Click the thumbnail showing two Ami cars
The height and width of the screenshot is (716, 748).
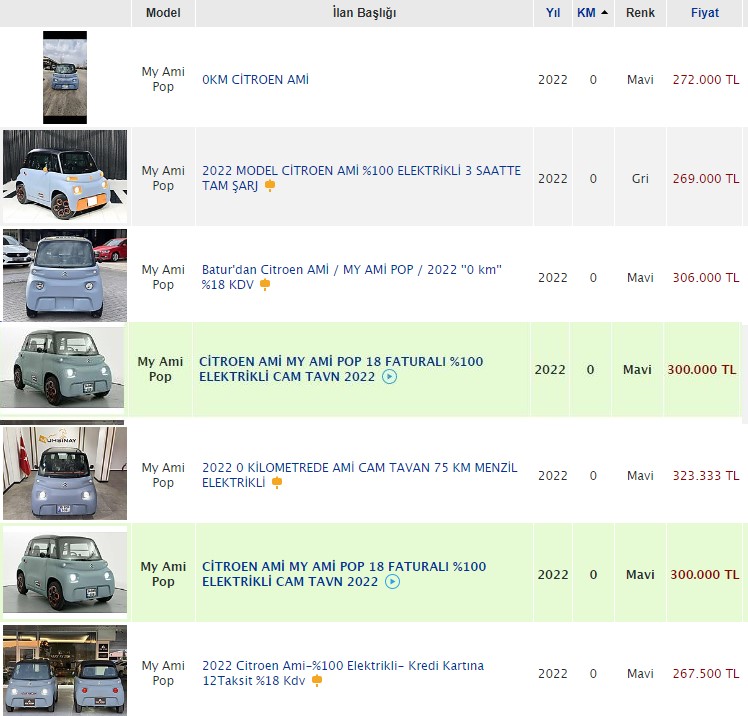tap(65, 670)
